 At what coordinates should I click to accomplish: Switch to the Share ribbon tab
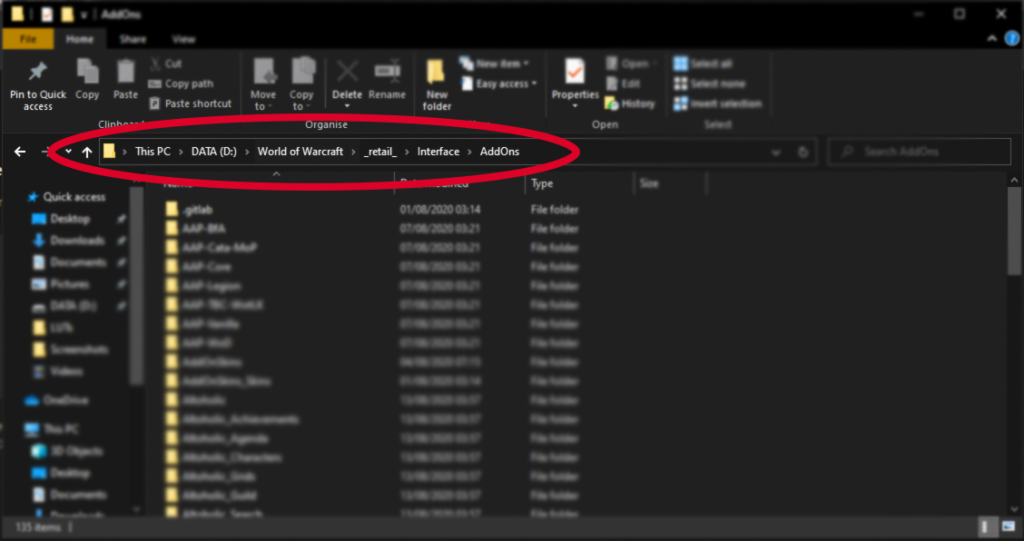click(x=133, y=39)
